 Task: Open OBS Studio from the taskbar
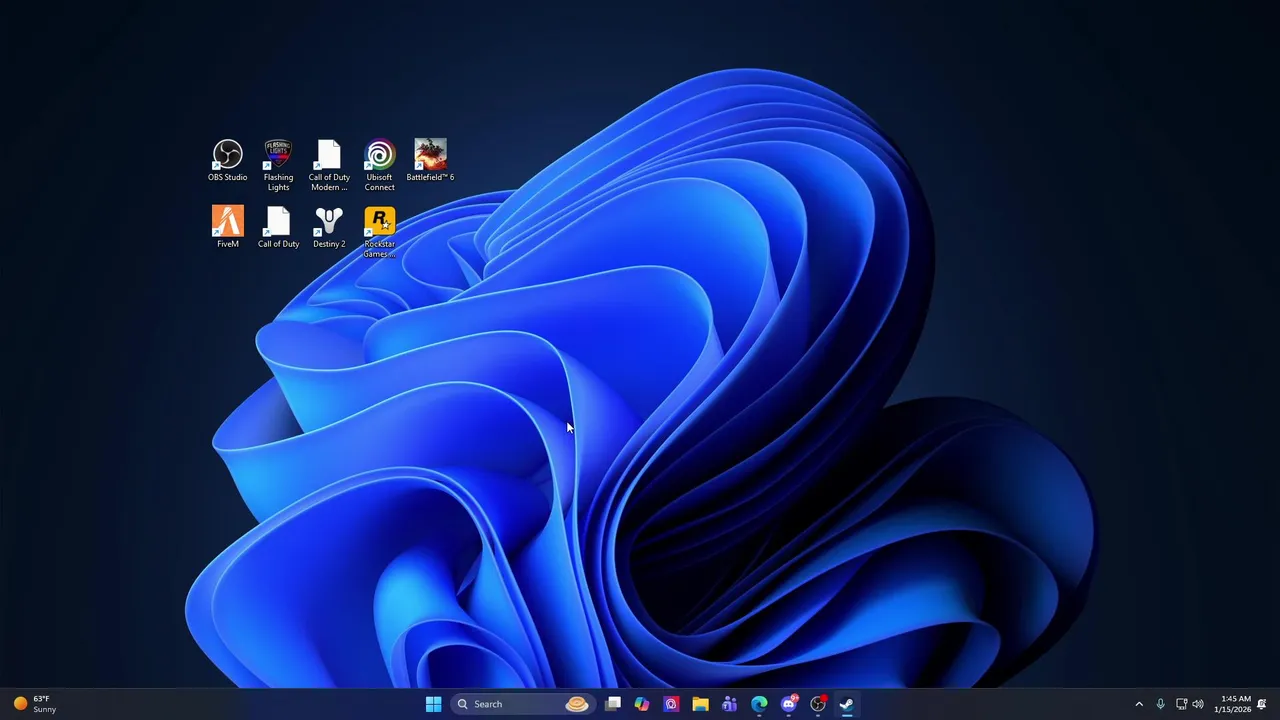coord(818,704)
